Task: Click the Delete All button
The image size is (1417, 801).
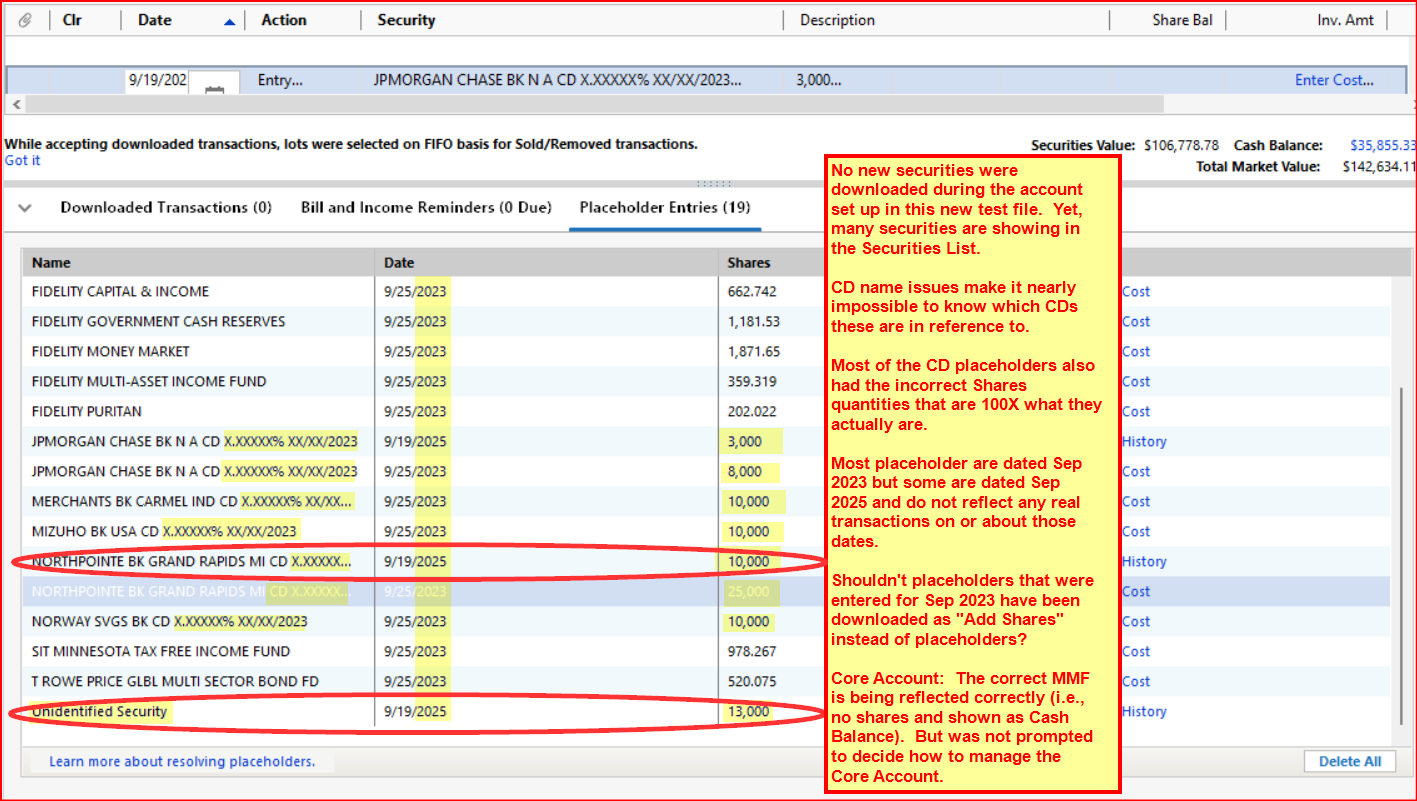Action: point(1350,762)
